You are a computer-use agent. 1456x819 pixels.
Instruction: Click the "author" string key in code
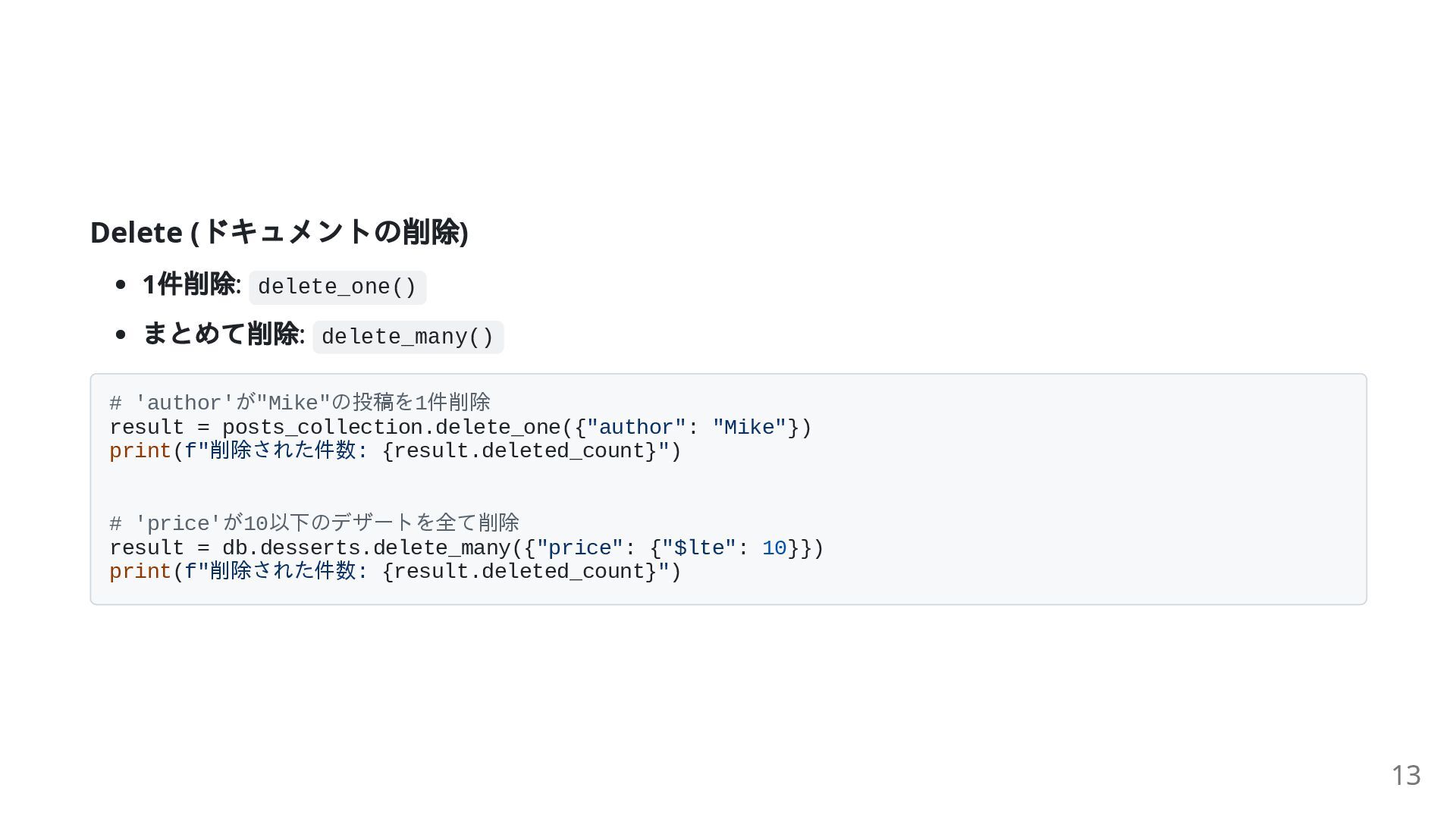tap(636, 428)
